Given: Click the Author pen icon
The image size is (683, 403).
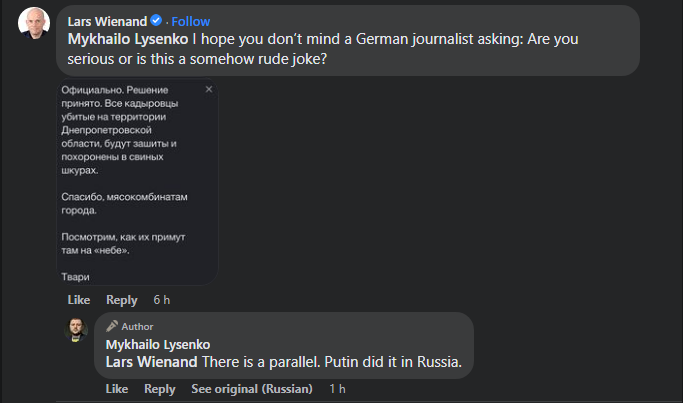Looking at the screenshot, I should pos(112,326).
